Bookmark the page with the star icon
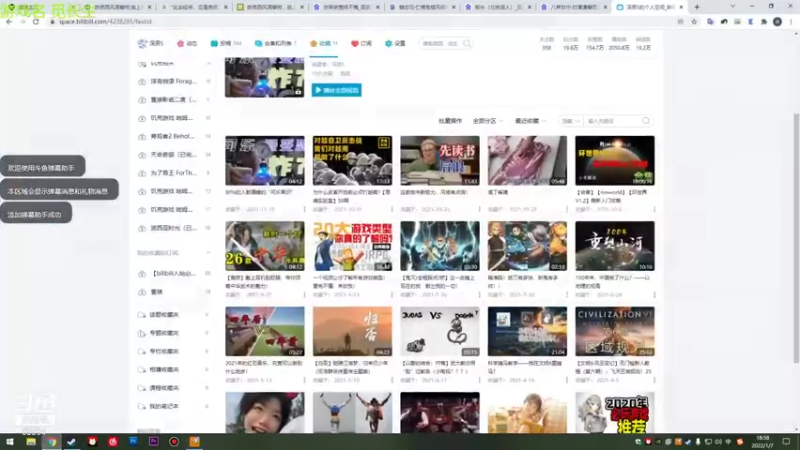The image size is (800, 450). (694, 22)
